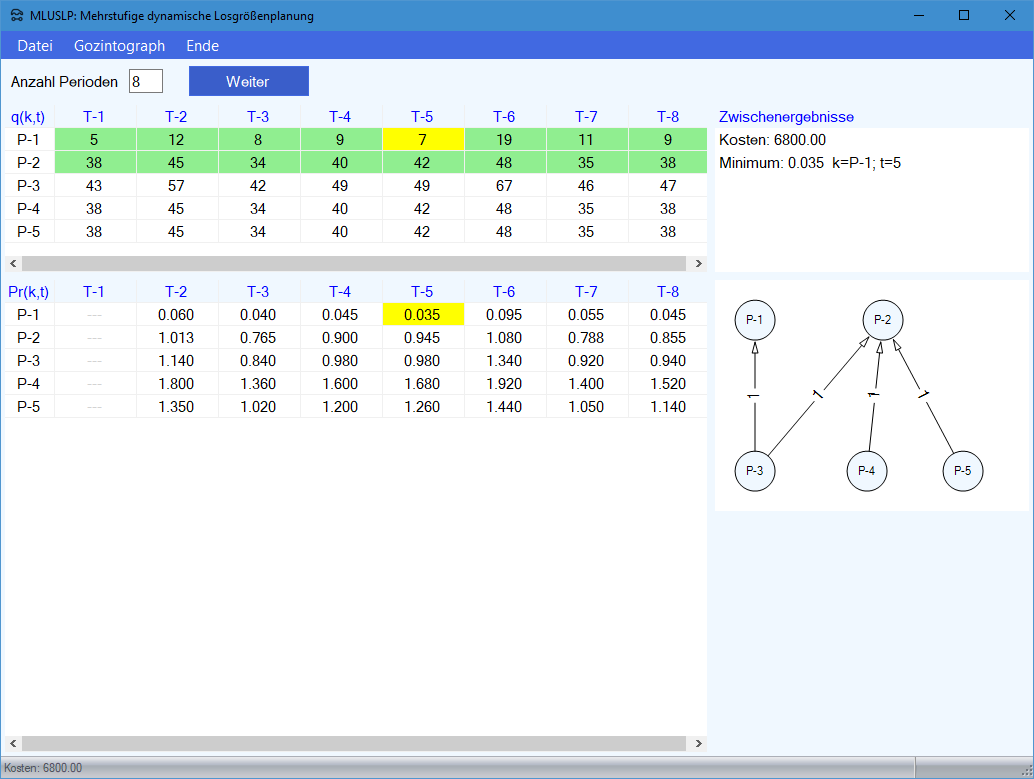The height and width of the screenshot is (779, 1034).
Task: Click left scroll arrow of upper table
Action: point(12,264)
